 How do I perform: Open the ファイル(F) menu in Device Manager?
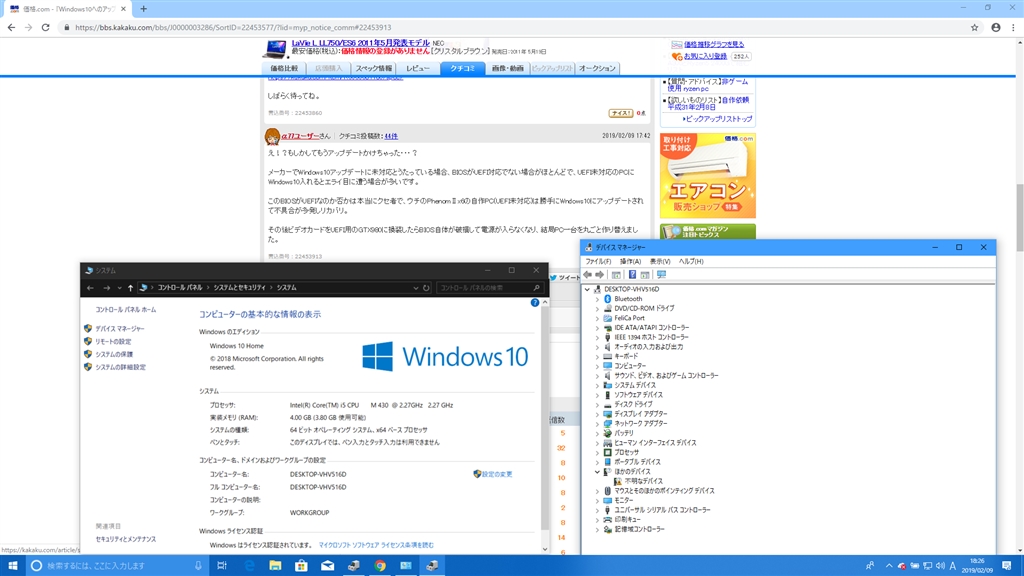click(598, 261)
